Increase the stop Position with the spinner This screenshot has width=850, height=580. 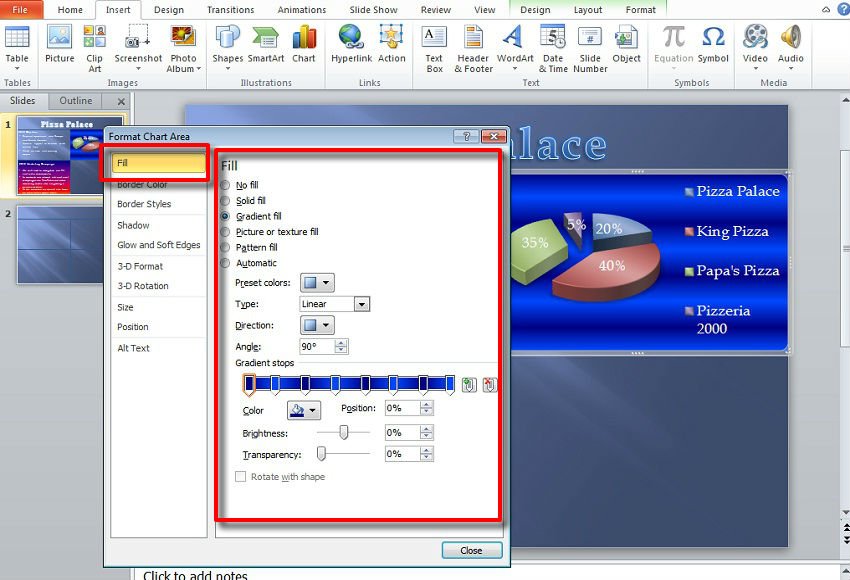coord(427,404)
